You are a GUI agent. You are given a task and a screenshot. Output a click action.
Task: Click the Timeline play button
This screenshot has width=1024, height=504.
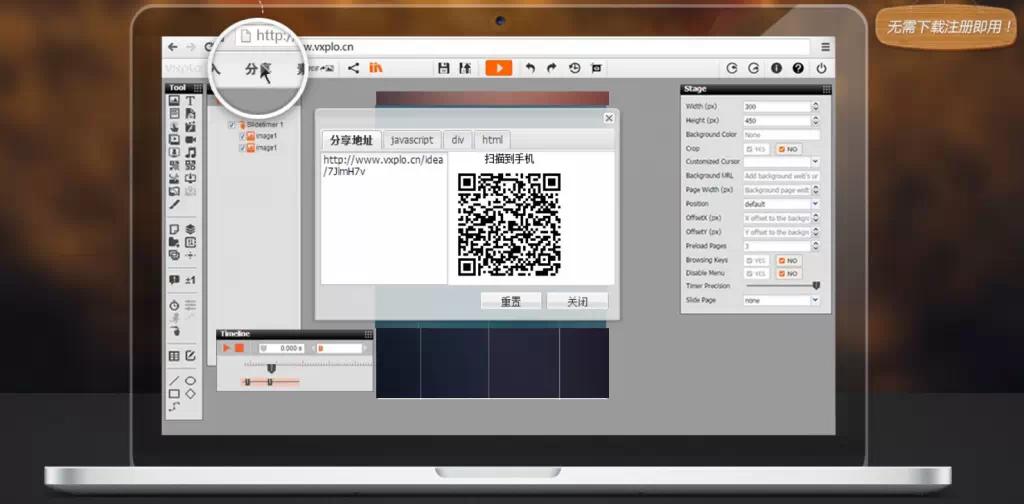click(x=227, y=349)
